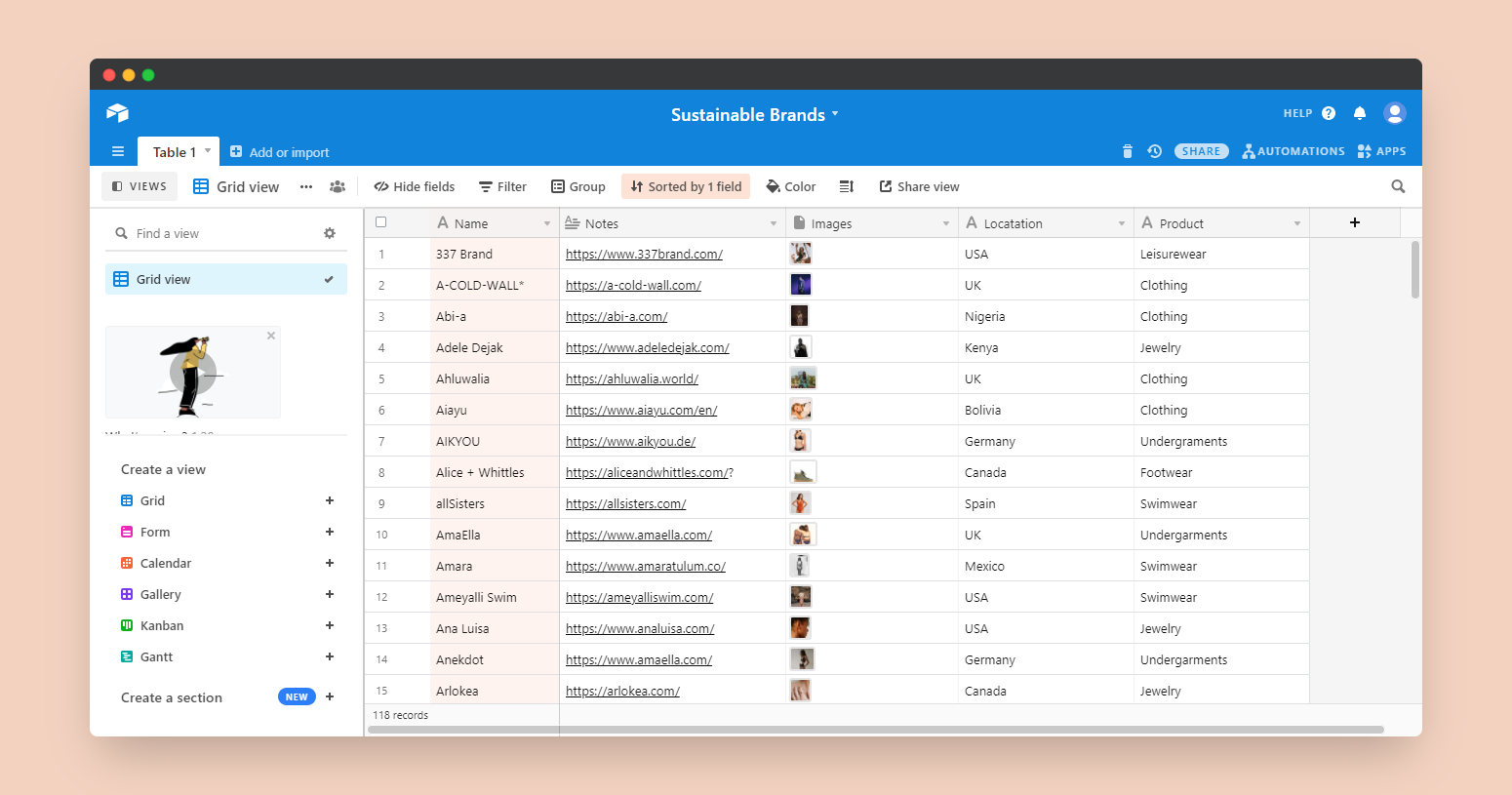This screenshot has height=795, width=1512.
Task: Click the 118 records count
Action: tap(400, 715)
